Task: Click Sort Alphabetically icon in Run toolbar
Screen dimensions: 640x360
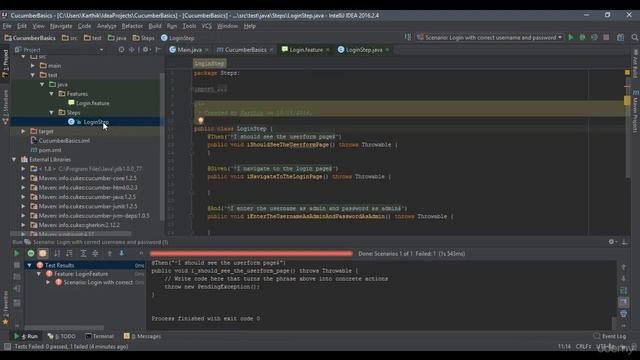Action: [x=57, y=253]
